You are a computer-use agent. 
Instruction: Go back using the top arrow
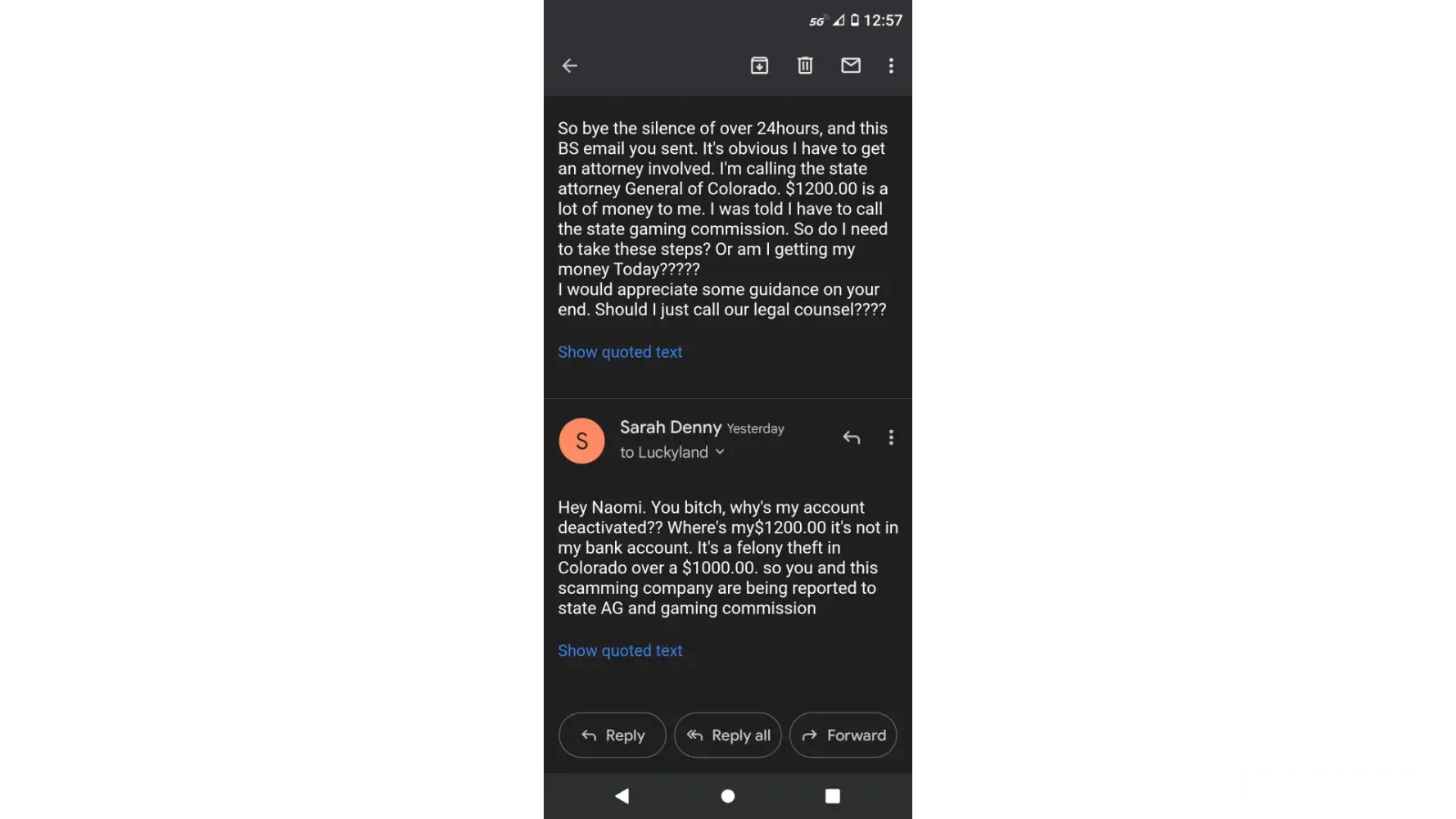(570, 66)
